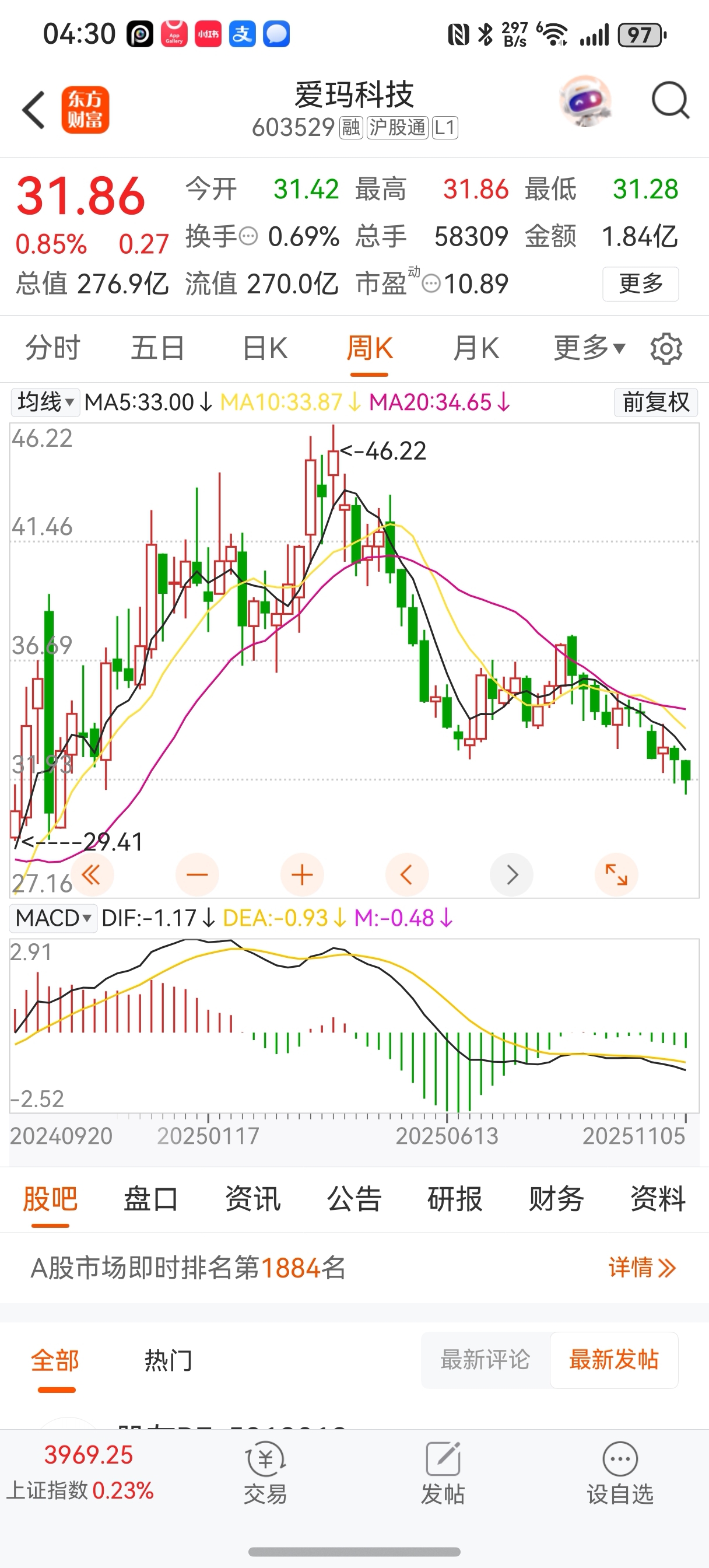Open the 股吧 tab
Viewport: 709px width, 1568px height.
coord(51,1199)
